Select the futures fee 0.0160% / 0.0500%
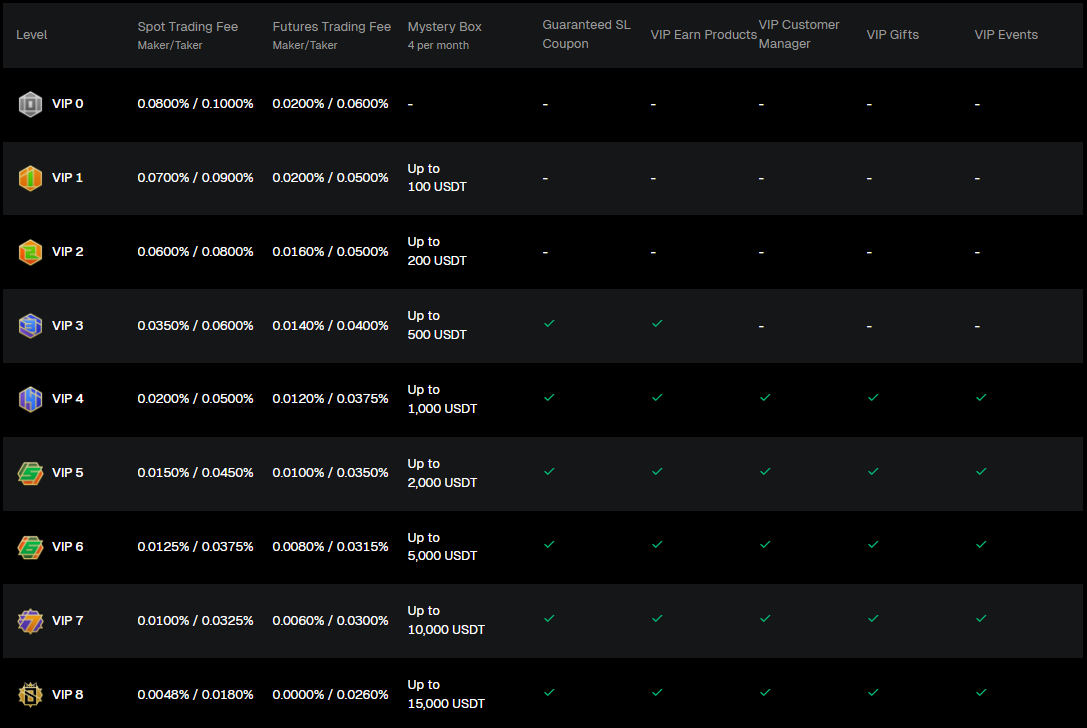This screenshot has width=1087, height=728. [x=331, y=252]
